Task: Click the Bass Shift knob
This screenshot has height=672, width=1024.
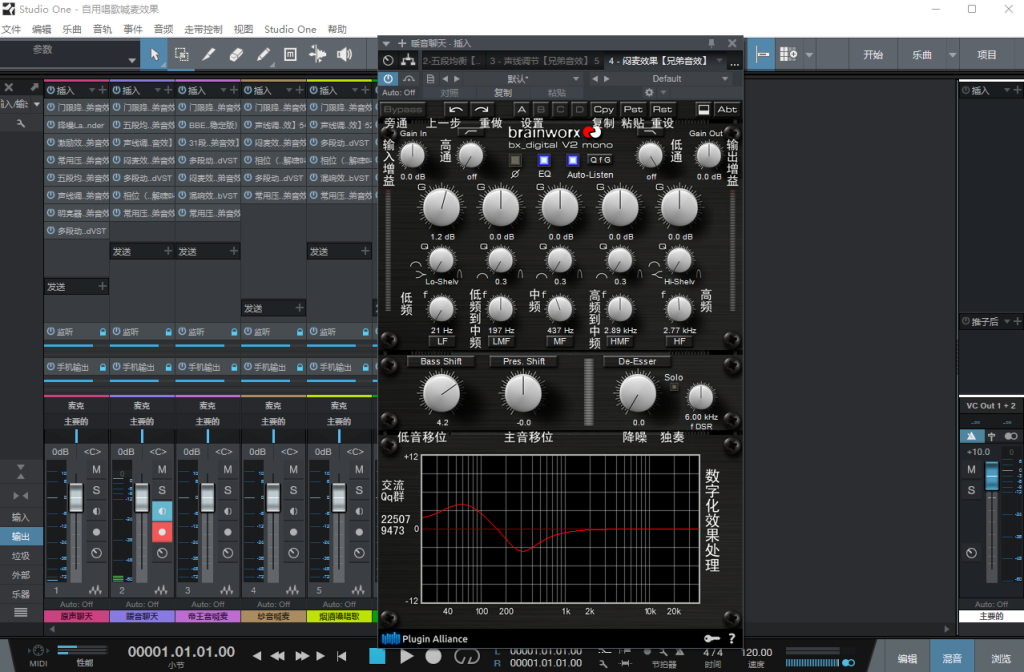Action: click(441, 394)
